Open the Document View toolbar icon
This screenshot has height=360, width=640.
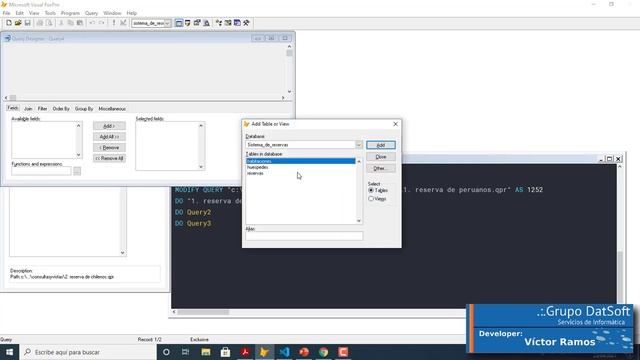pos(207,23)
